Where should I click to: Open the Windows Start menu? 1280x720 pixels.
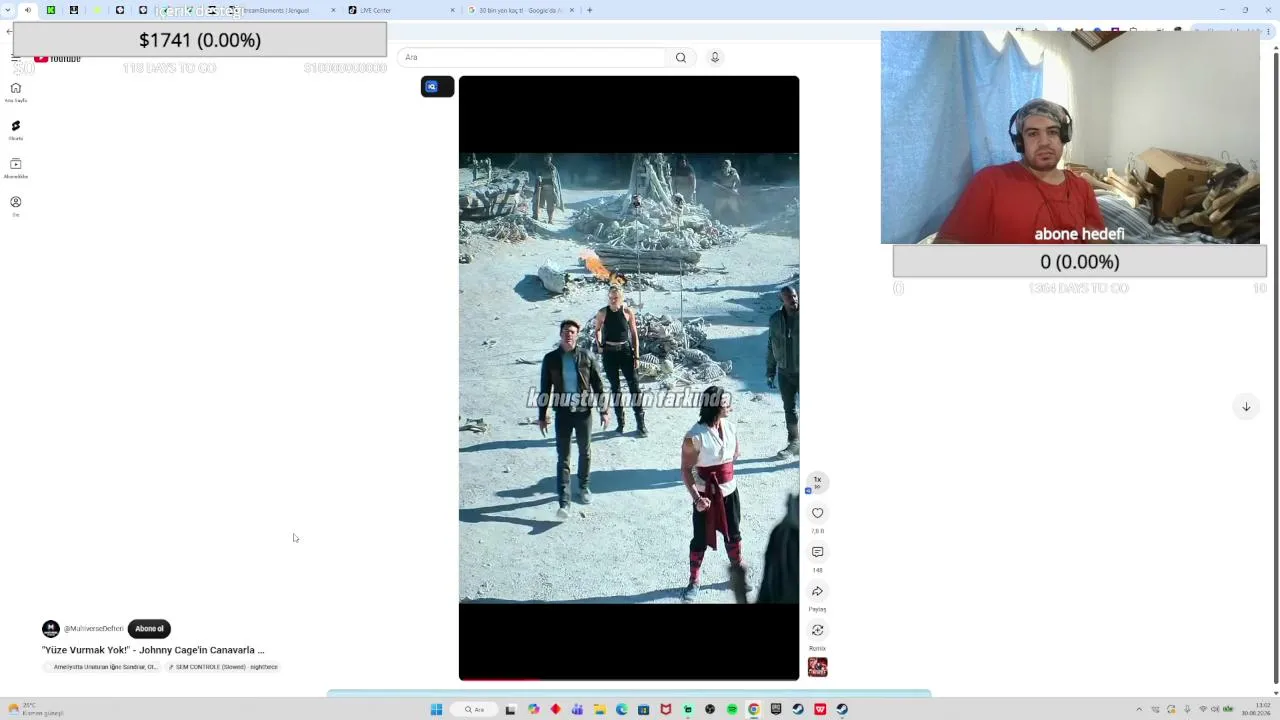pyautogui.click(x=436, y=709)
